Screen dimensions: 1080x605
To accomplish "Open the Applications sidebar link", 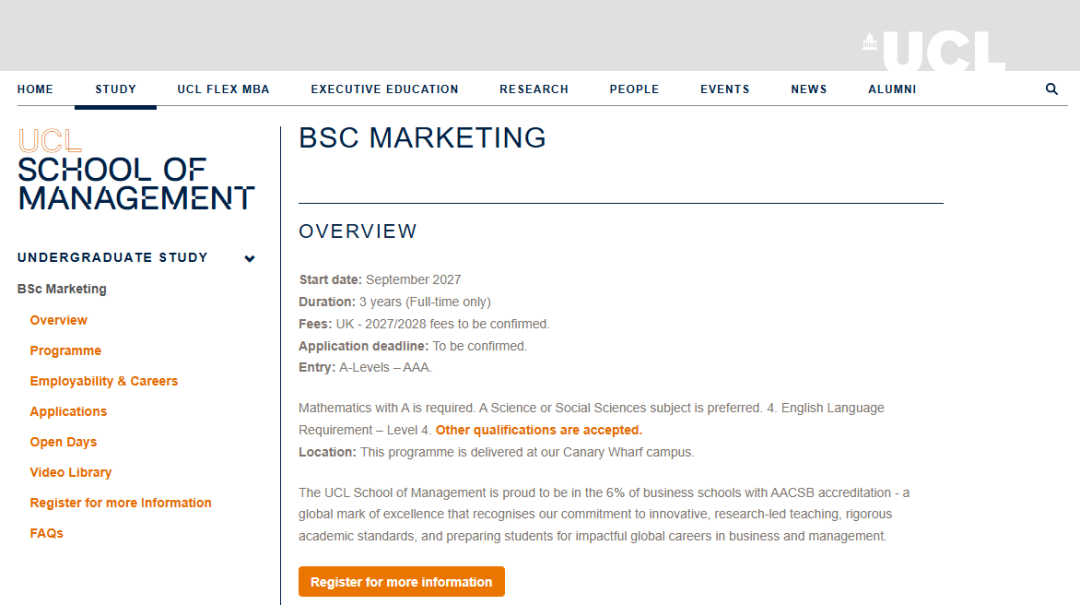I will coord(68,411).
